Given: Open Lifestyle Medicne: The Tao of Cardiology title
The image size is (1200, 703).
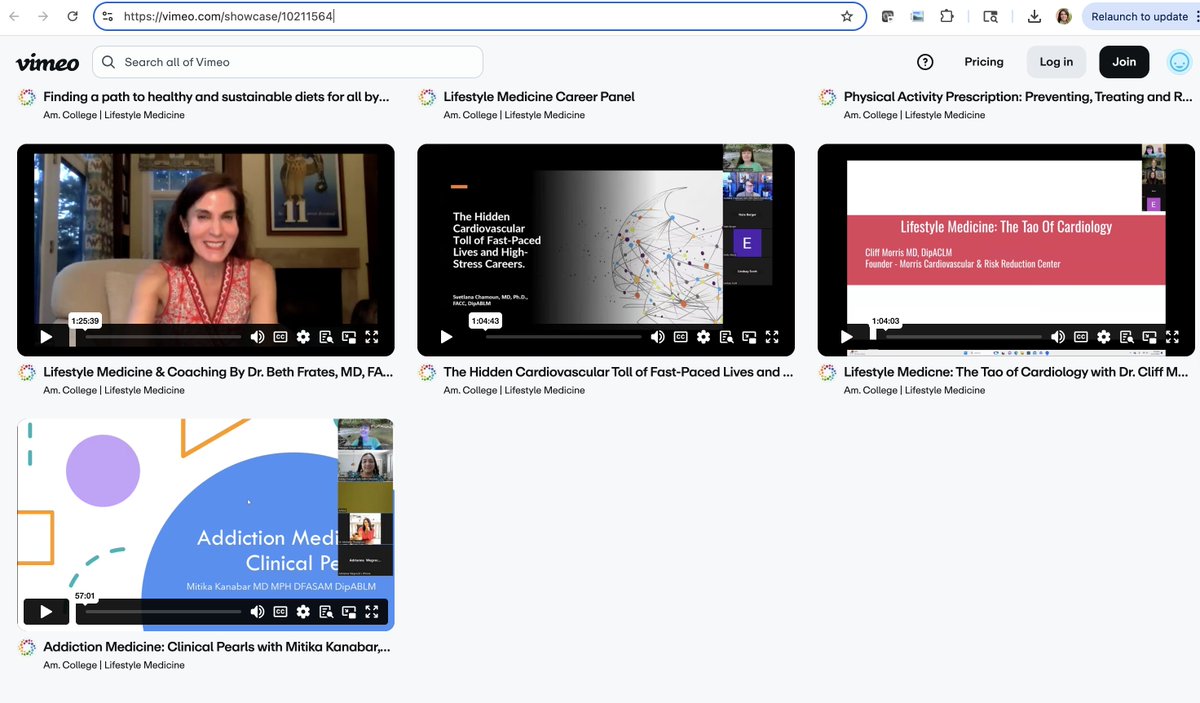Looking at the screenshot, I should tap(1016, 372).
